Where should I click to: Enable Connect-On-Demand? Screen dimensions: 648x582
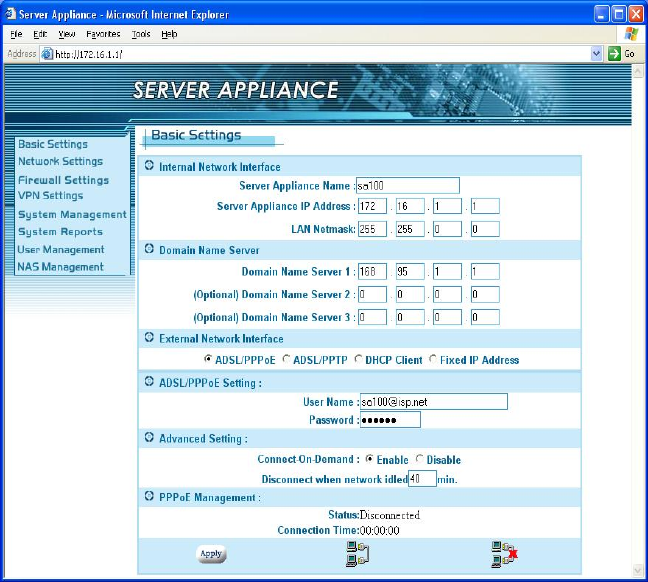point(369,459)
